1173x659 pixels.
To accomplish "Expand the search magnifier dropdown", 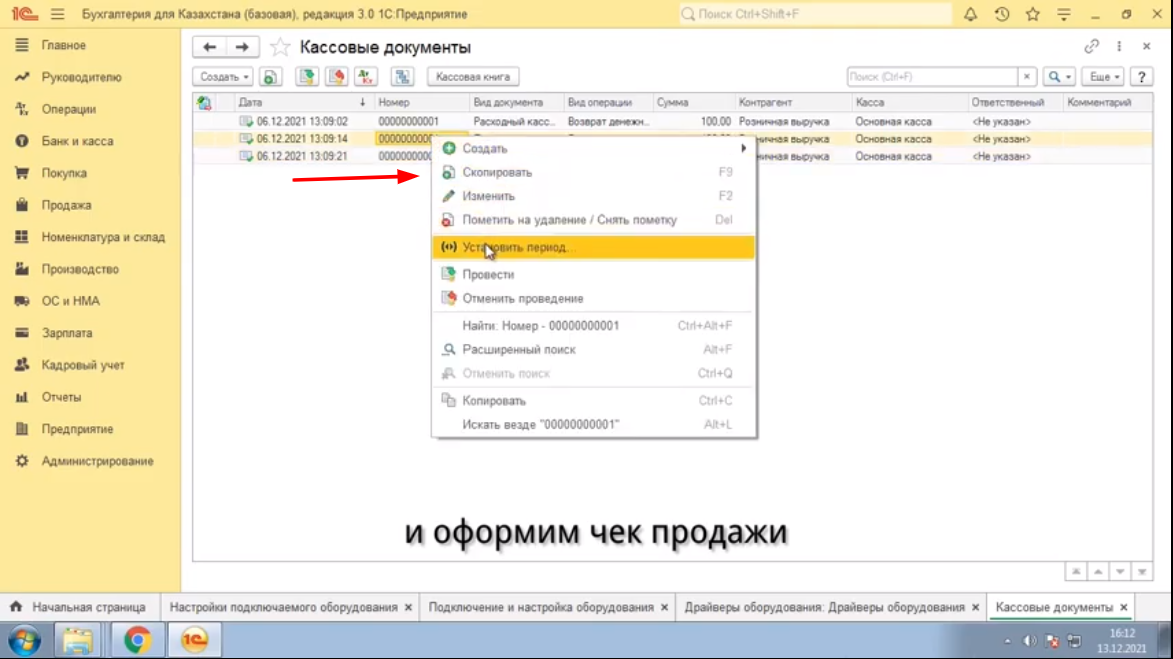I will (1059, 77).
